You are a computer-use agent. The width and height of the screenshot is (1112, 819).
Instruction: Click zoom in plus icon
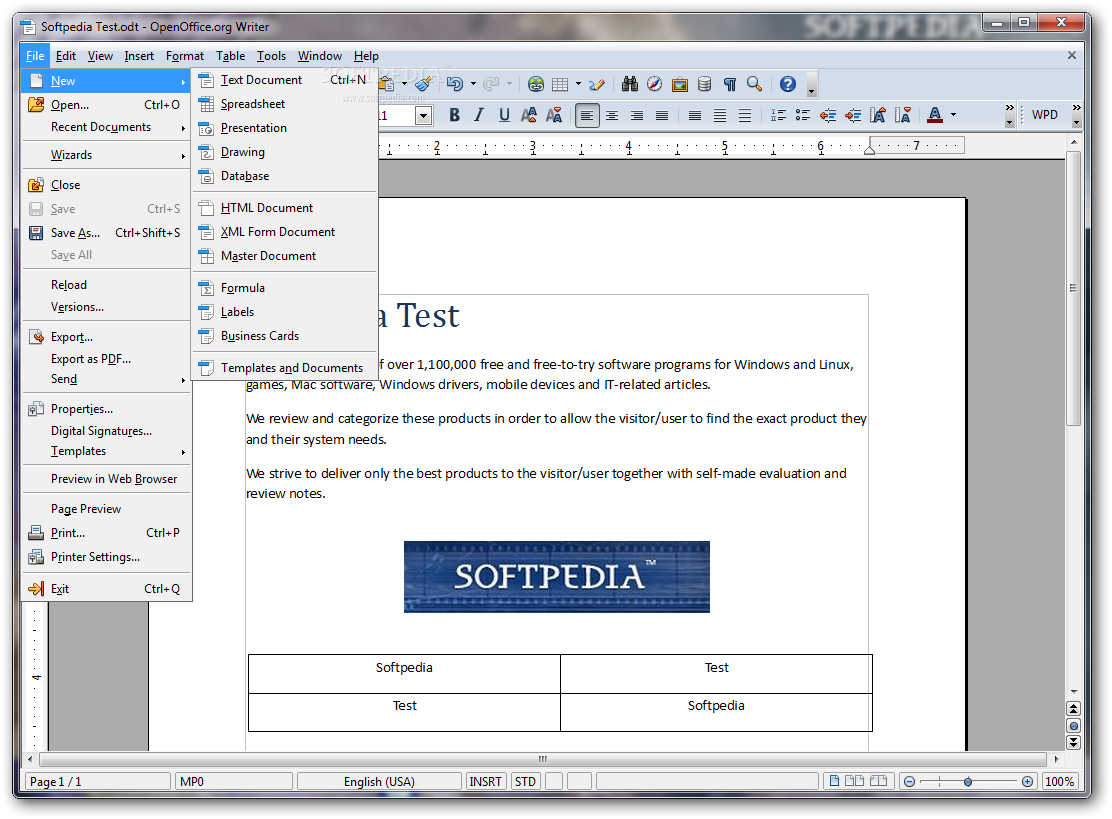[x=1027, y=781]
